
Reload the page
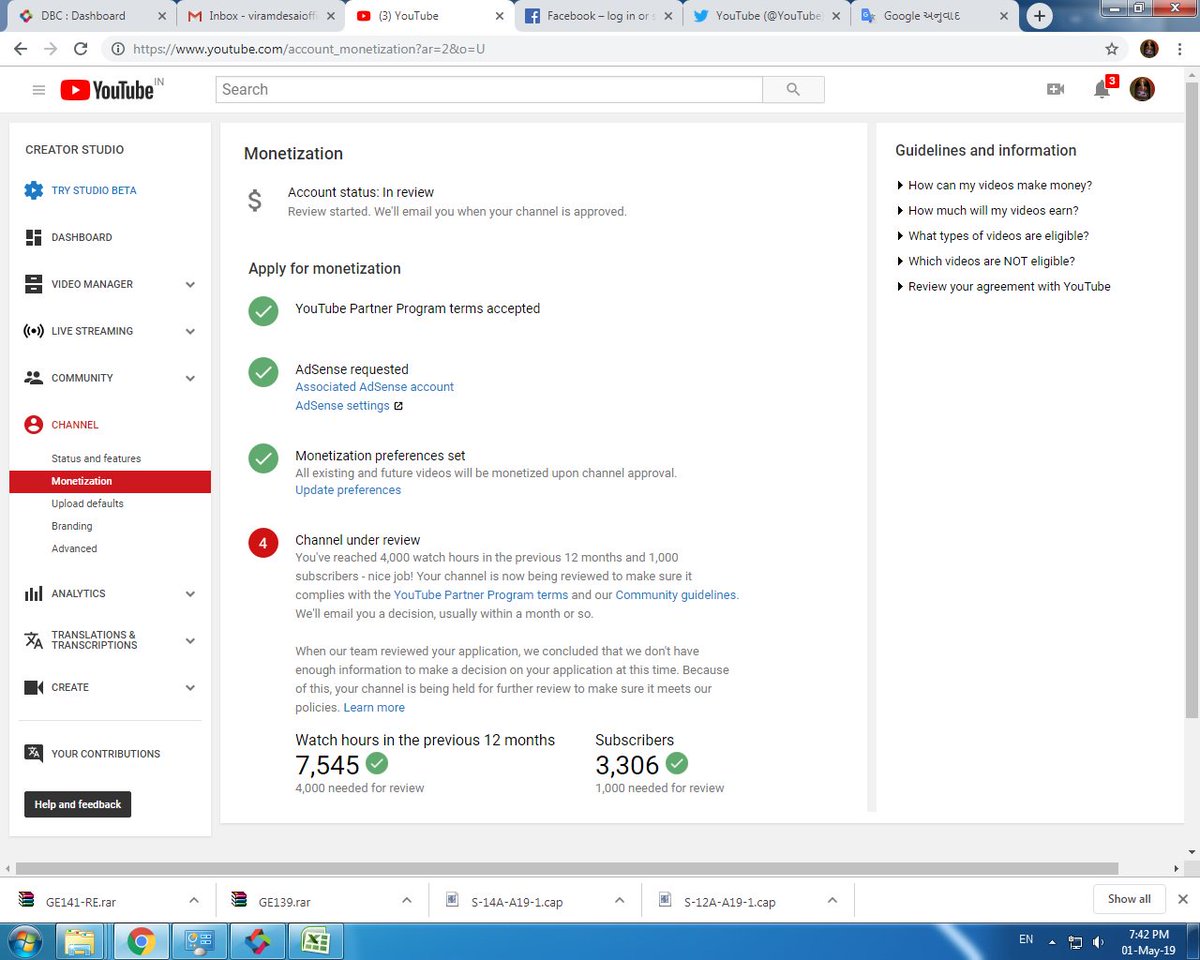[x=81, y=48]
